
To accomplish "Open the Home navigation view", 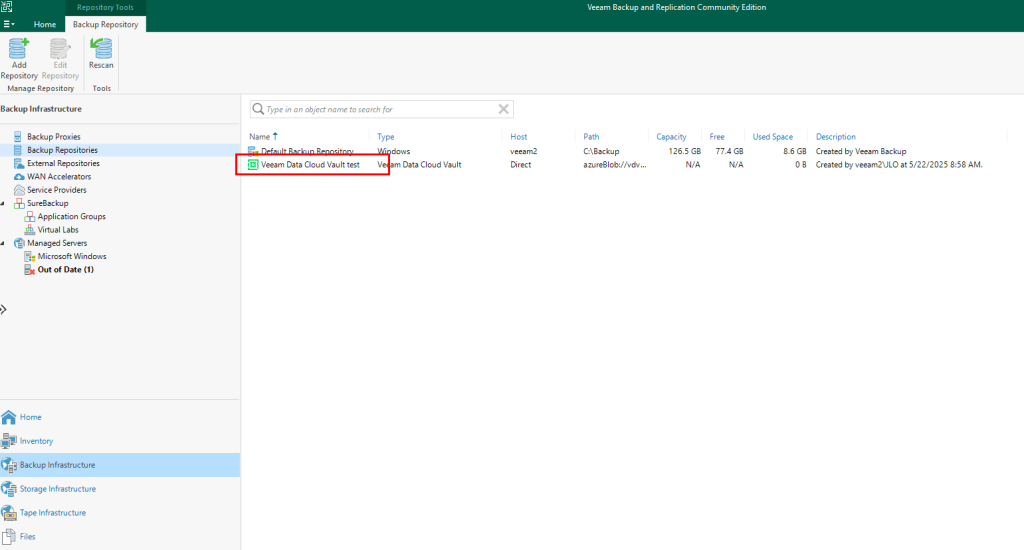I will 30,417.
